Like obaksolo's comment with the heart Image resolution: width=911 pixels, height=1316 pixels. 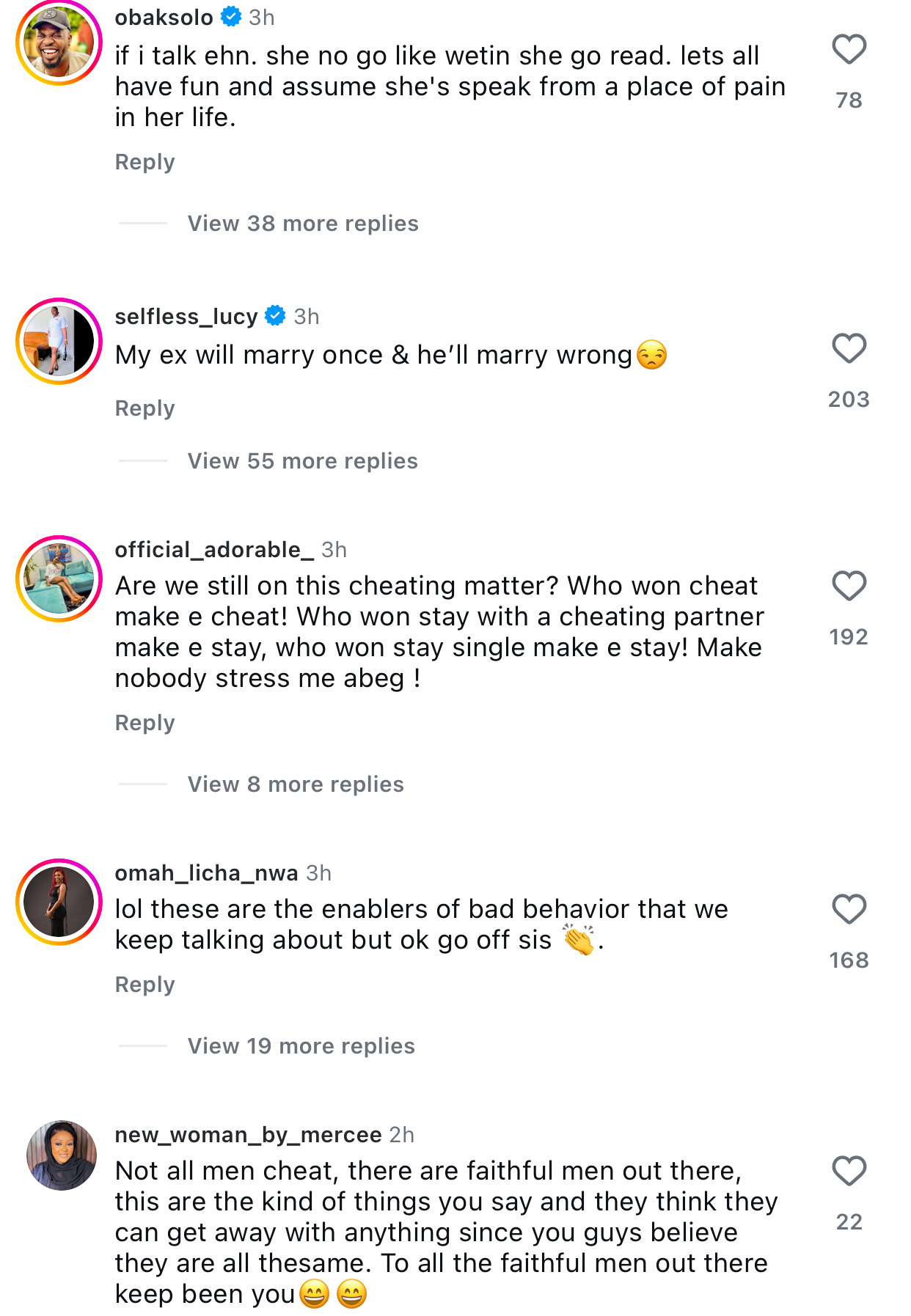click(849, 50)
